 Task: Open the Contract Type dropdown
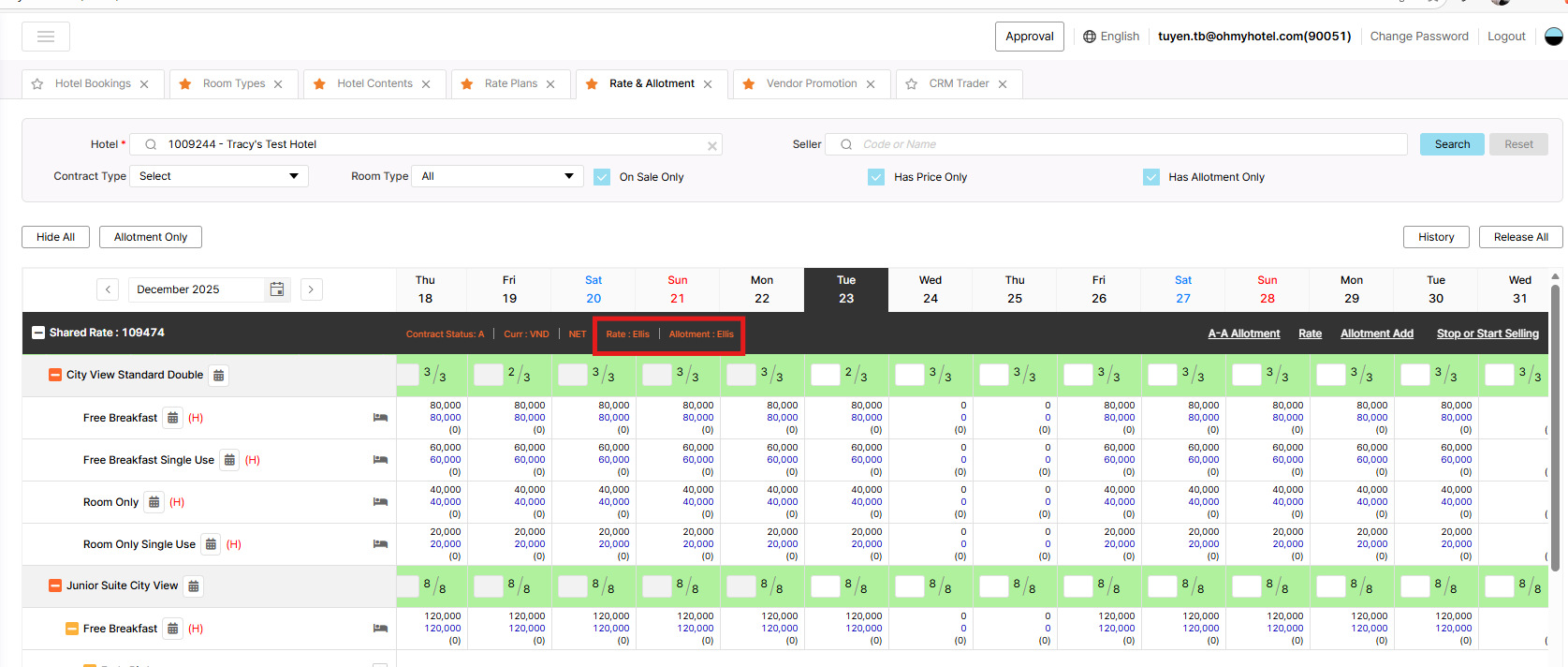[x=219, y=176]
